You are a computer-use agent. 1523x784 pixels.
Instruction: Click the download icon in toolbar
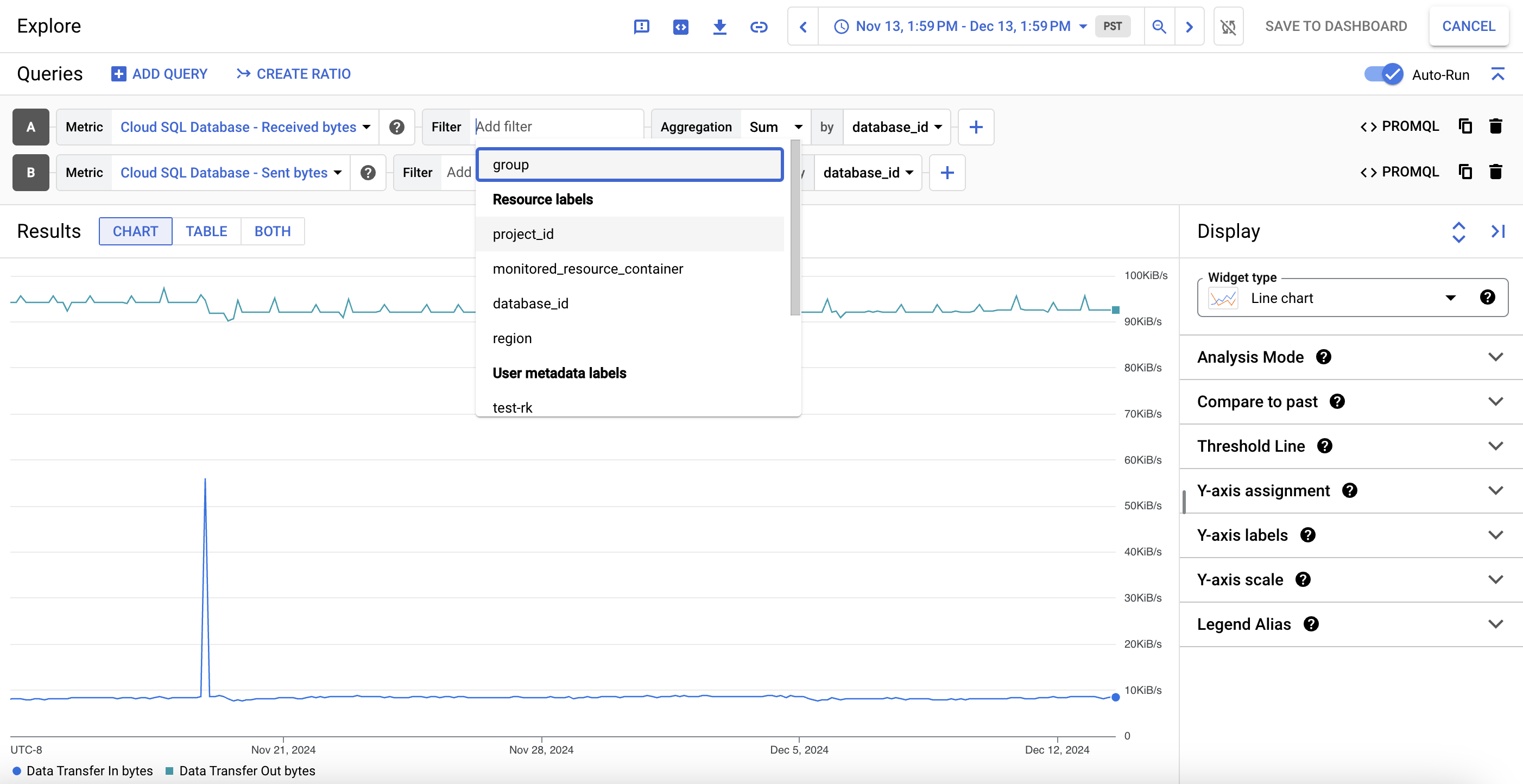[x=719, y=26]
